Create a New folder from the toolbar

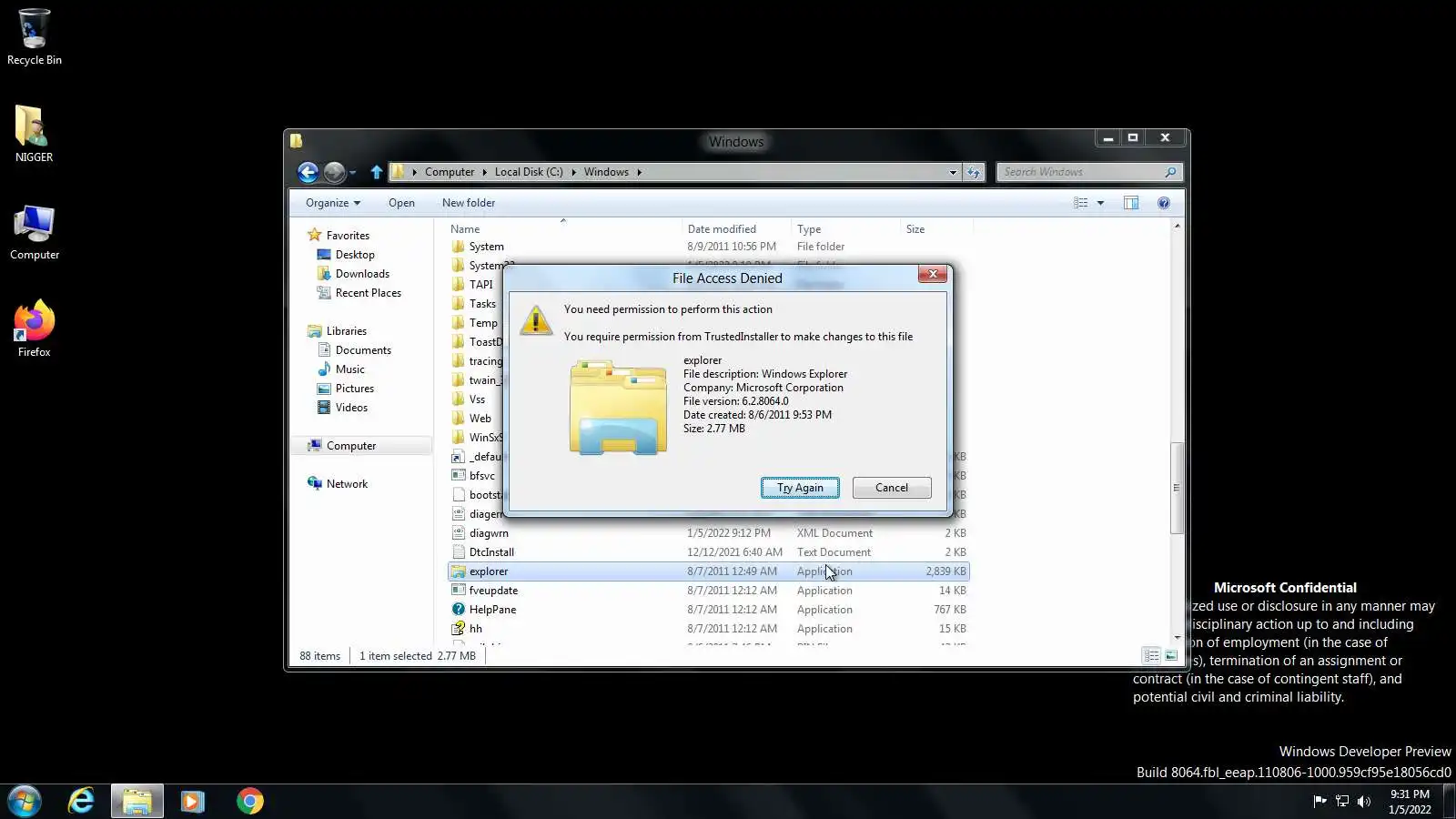[x=469, y=203]
